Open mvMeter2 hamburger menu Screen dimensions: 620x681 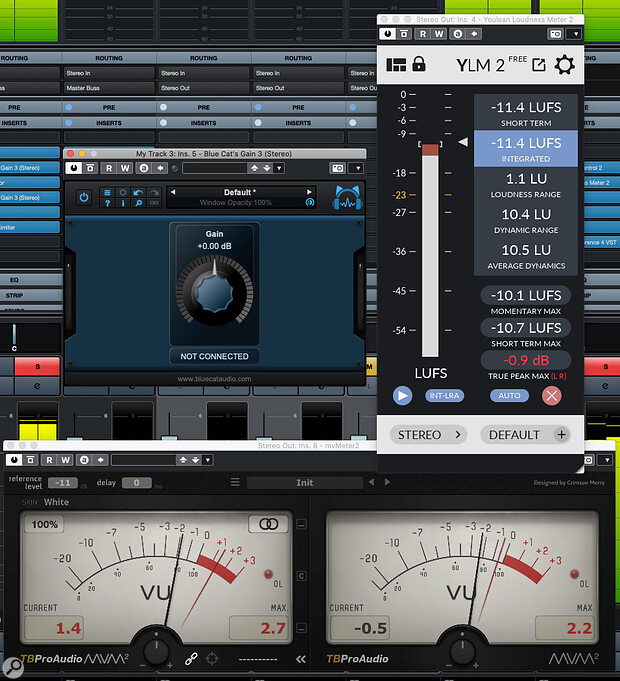pyautogui.click(x=235, y=482)
